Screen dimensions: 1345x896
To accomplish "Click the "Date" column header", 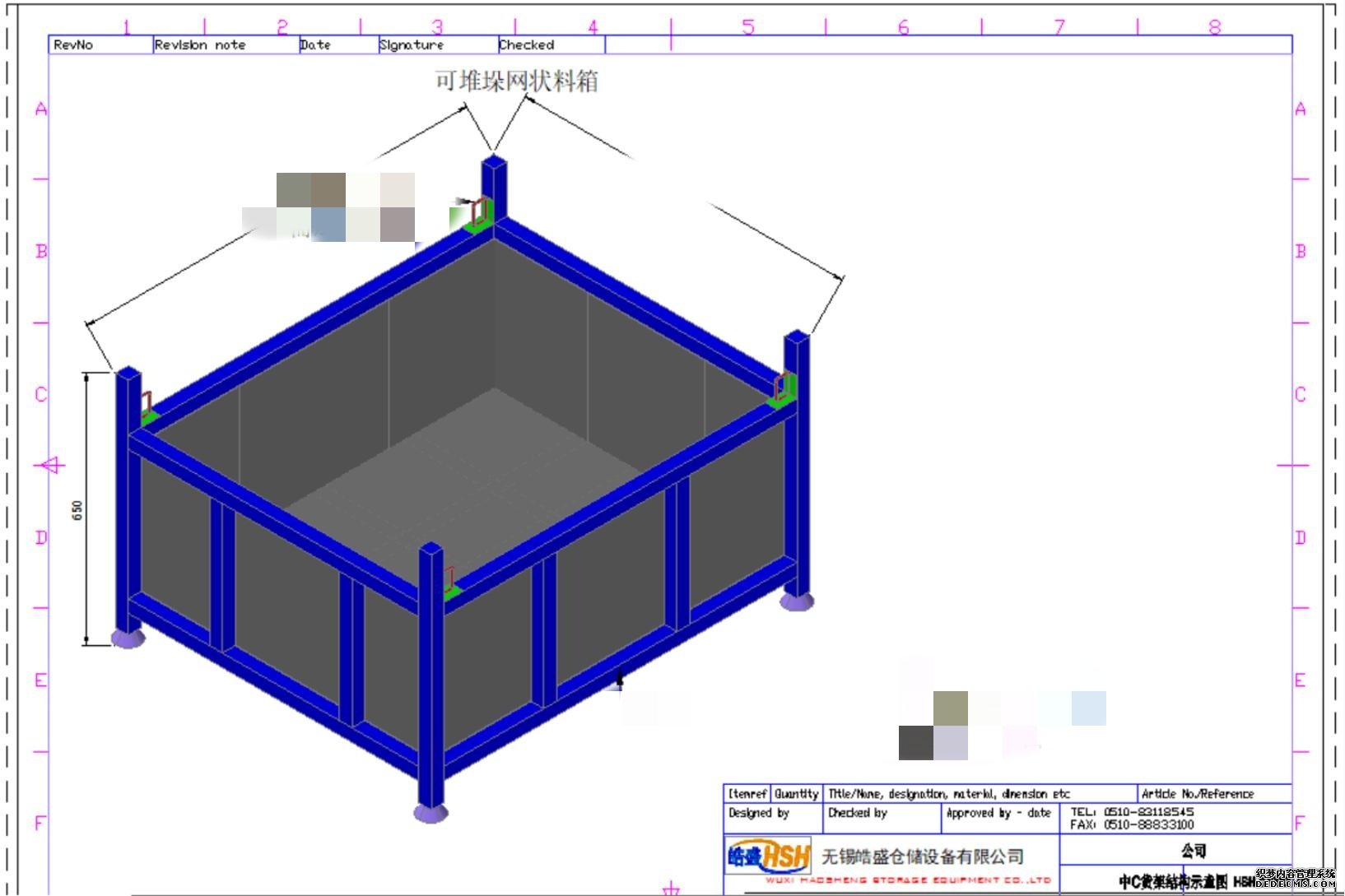I will [315, 45].
